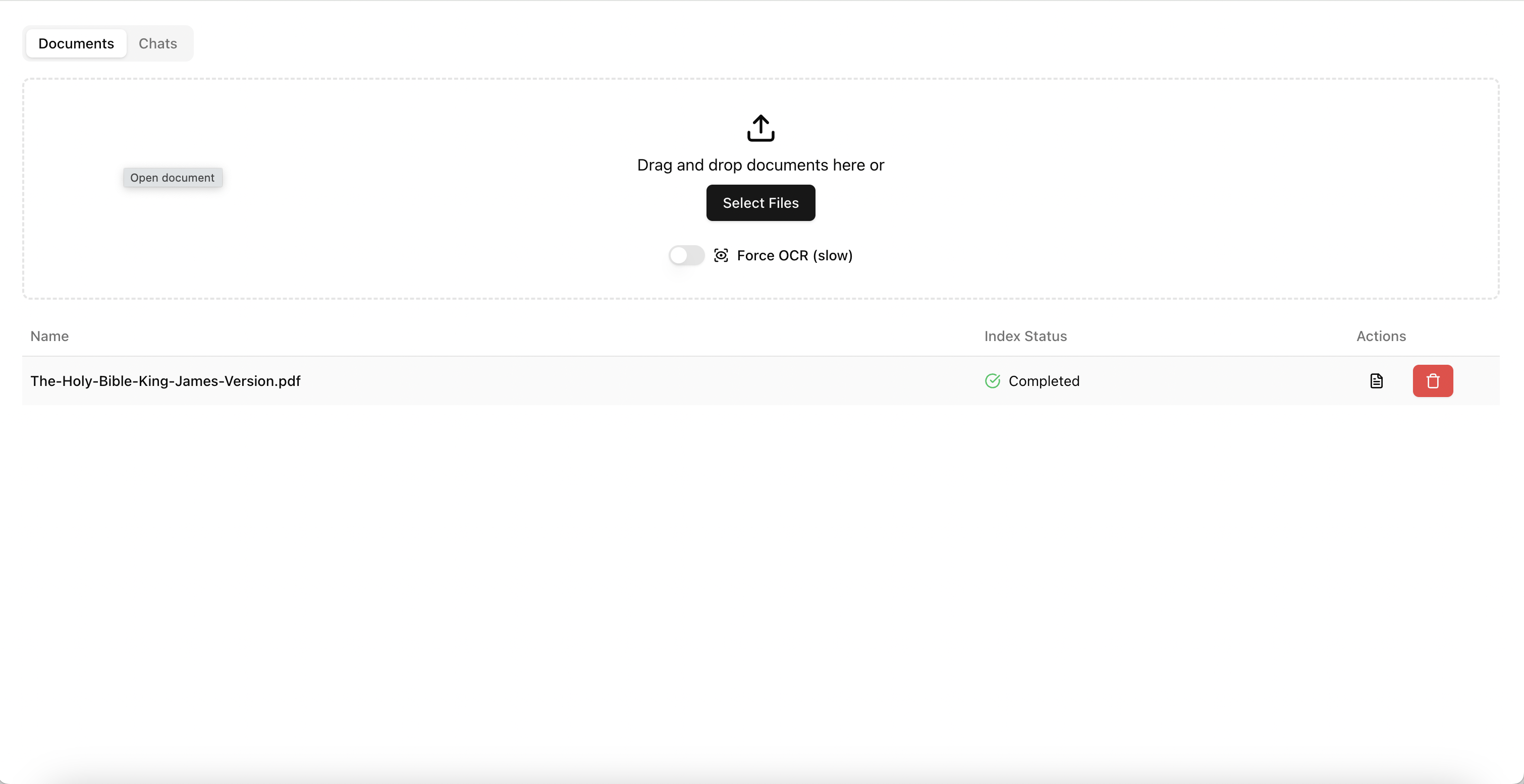Screen dimensions: 1524x784
Task: Select the Documents tab
Action: coord(76,44)
